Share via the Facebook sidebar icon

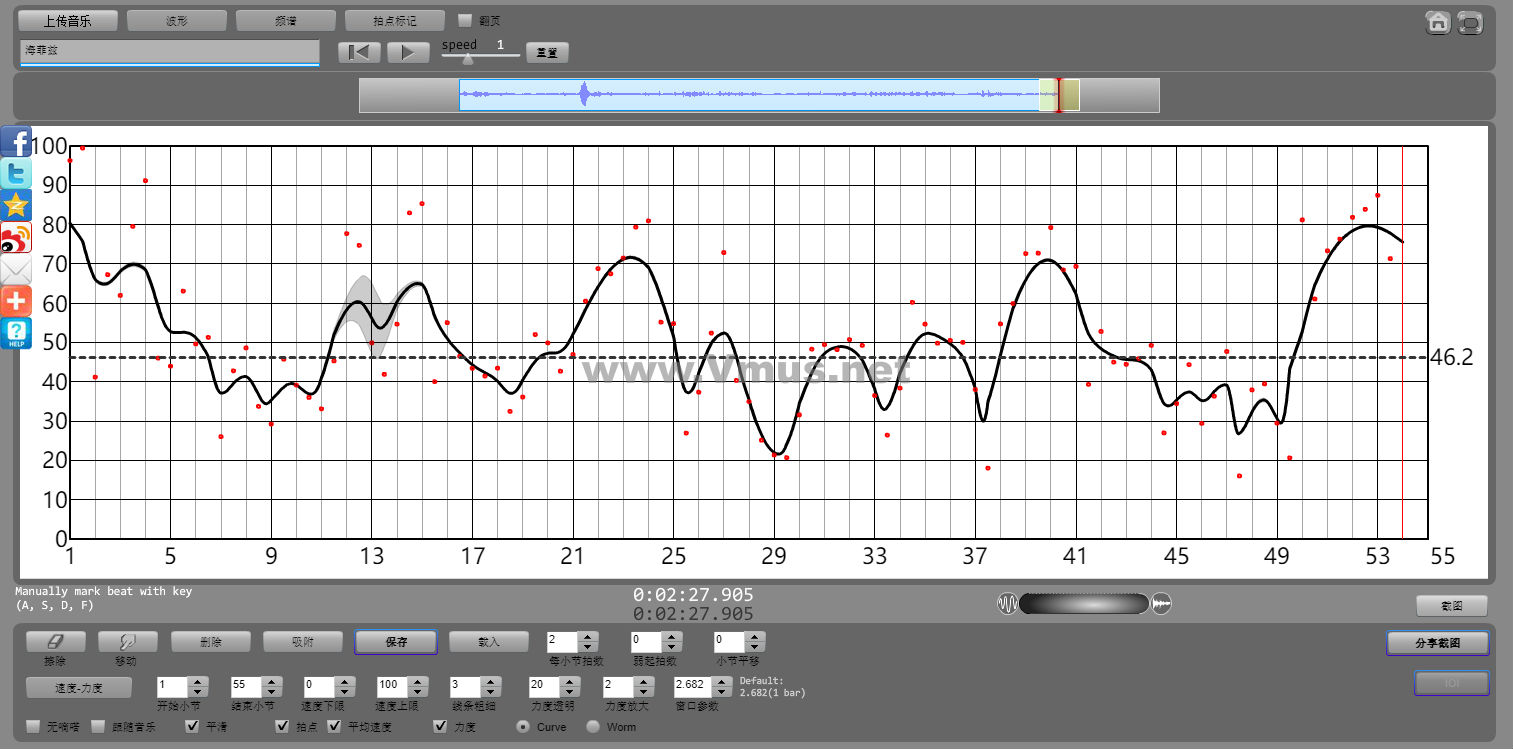point(16,143)
